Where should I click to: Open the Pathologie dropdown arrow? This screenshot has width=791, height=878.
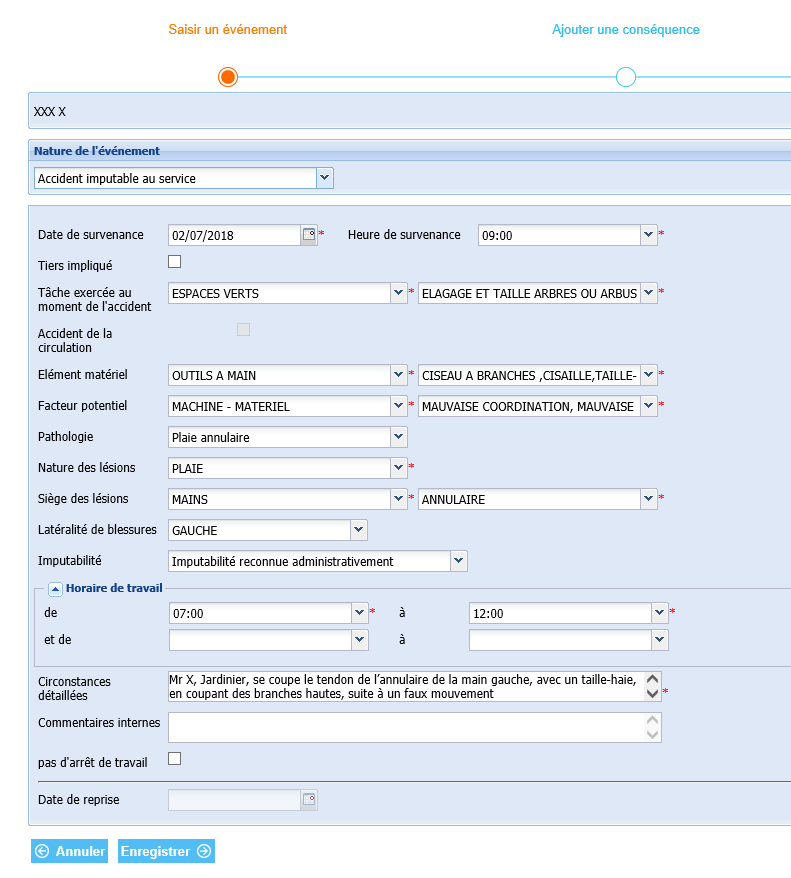(x=399, y=437)
